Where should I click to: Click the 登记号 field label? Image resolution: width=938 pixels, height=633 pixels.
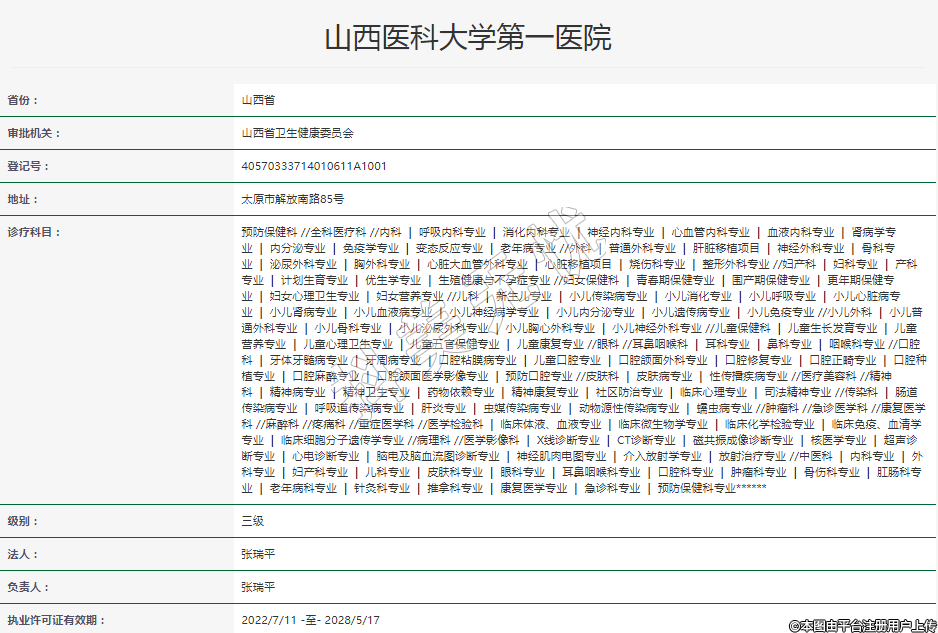[x=28, y=166]
